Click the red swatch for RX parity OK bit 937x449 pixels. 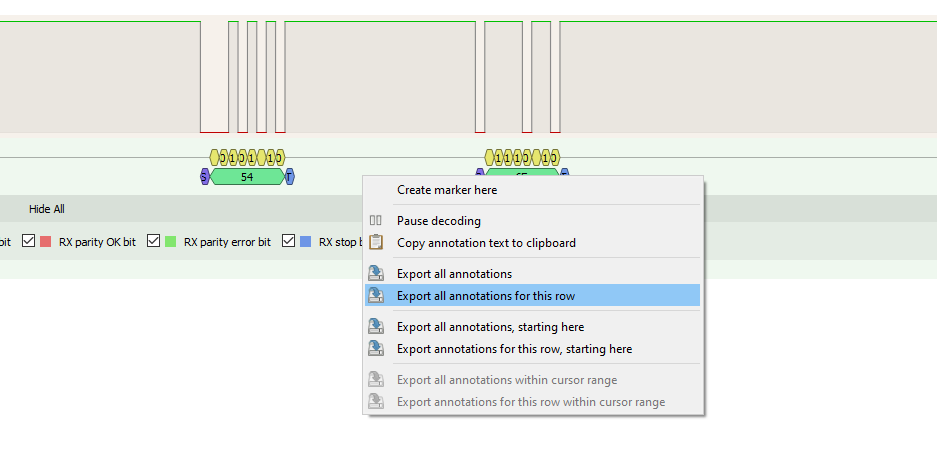click(x=45, y=242)
